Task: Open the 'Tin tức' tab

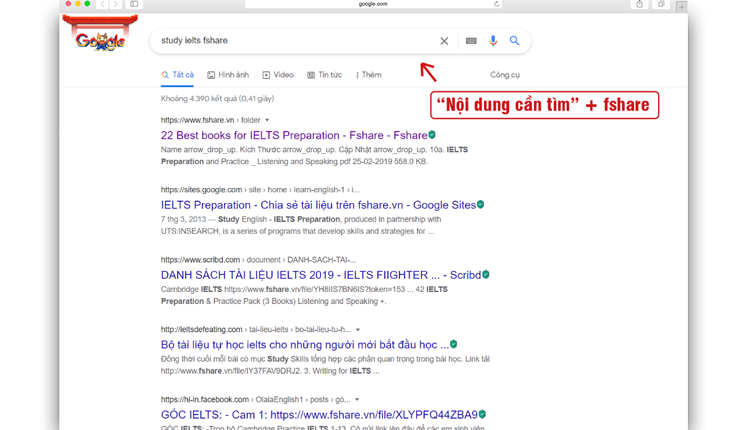Action: click(x=325, y=75)
